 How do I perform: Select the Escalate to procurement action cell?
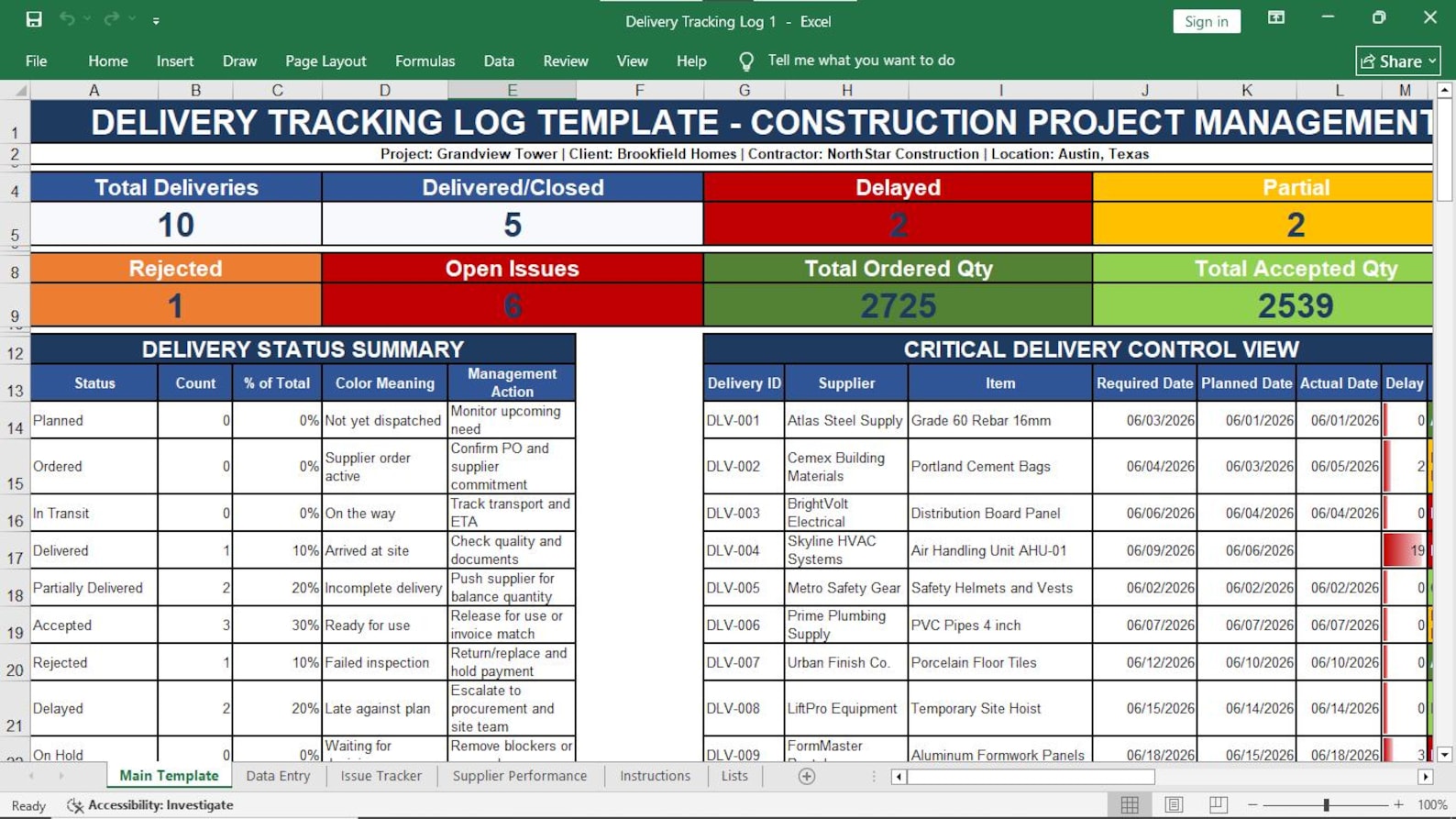click(512, 708)
